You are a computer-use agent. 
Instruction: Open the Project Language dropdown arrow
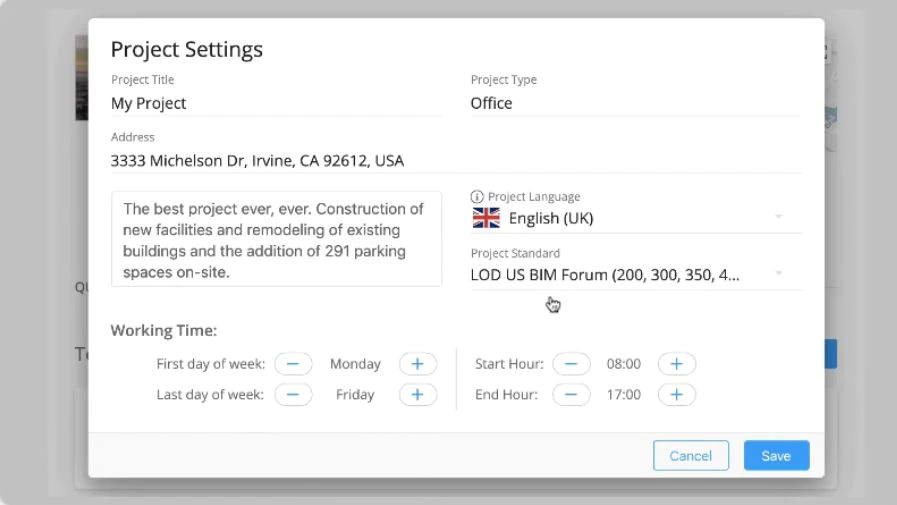point(779,217)
